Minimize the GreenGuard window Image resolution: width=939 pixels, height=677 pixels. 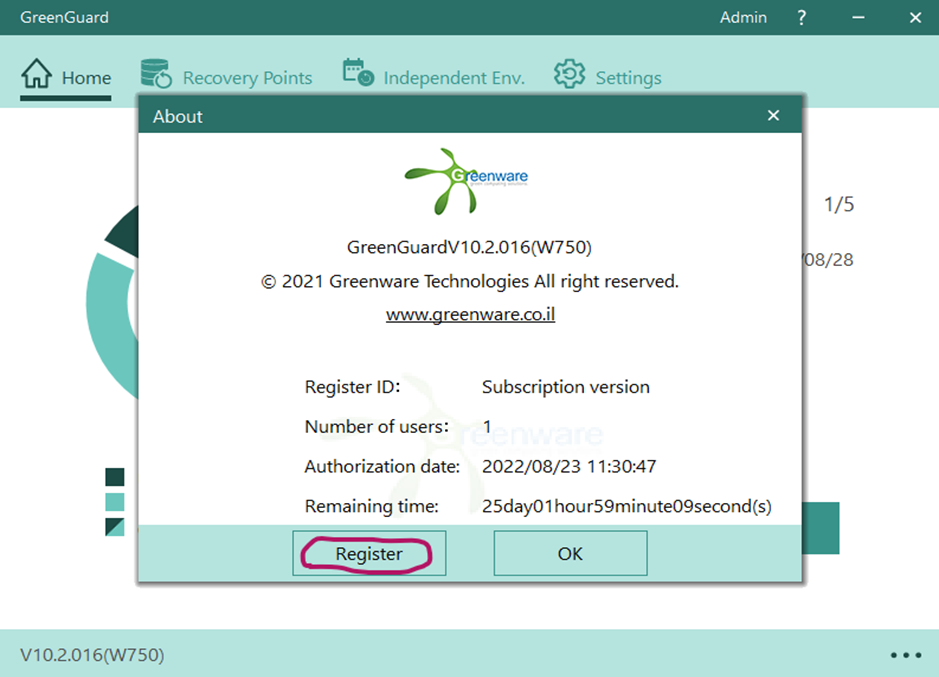pyautogui.click(x=859, y=18)
